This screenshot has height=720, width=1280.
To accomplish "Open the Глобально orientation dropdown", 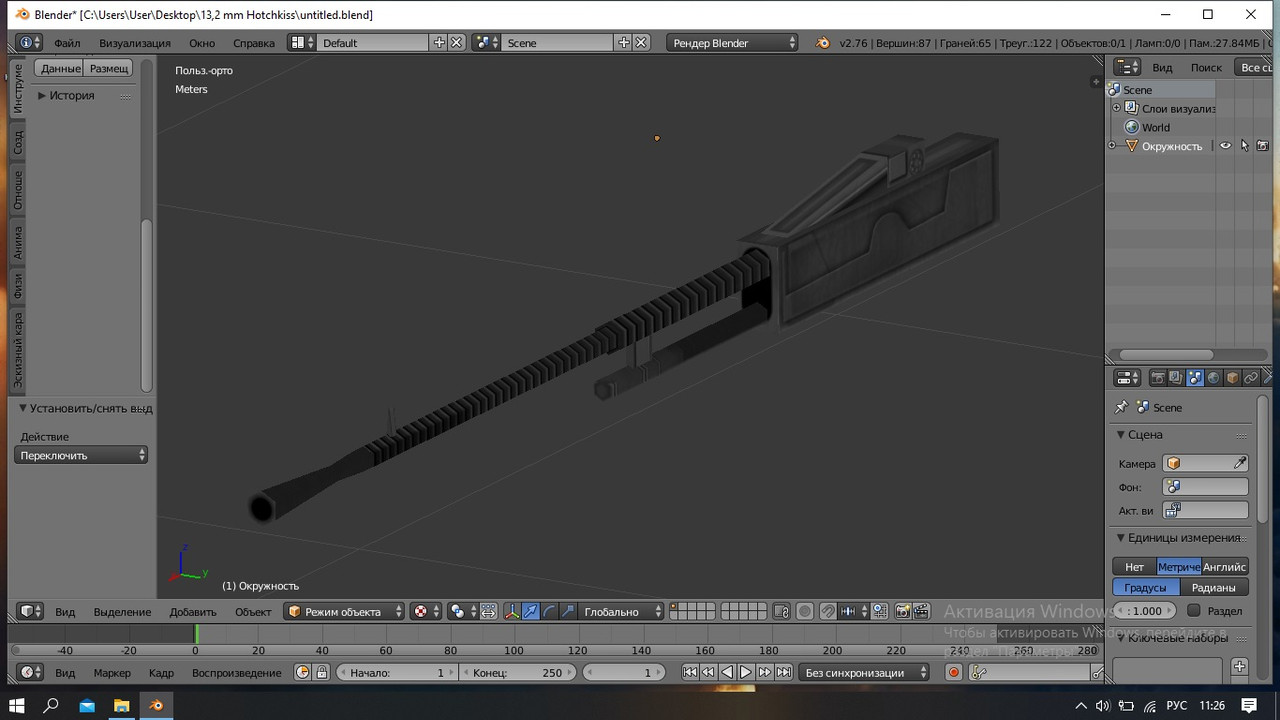I will click(621, 612).
